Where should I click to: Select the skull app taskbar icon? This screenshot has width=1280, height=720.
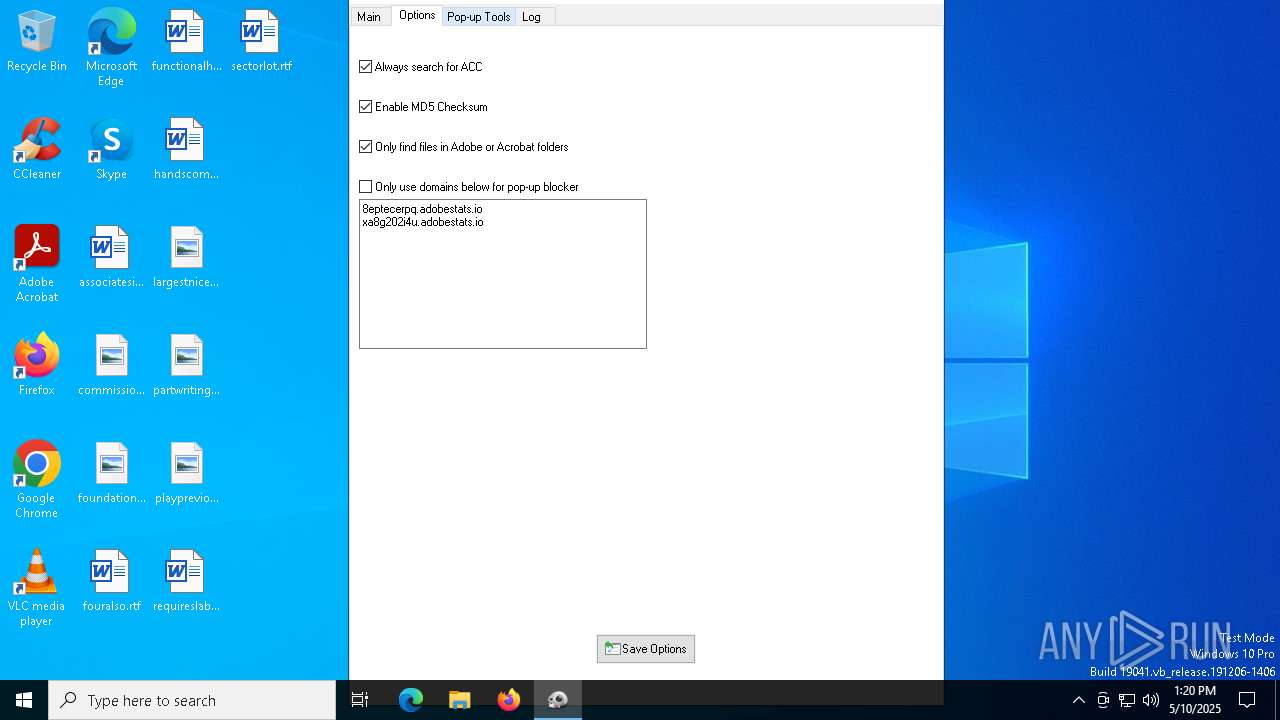(558, 700)
